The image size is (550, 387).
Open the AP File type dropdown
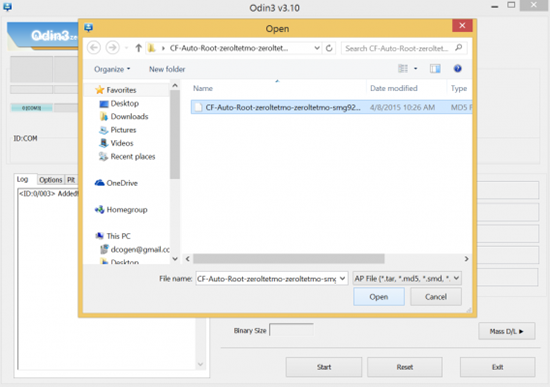[407, 279]
